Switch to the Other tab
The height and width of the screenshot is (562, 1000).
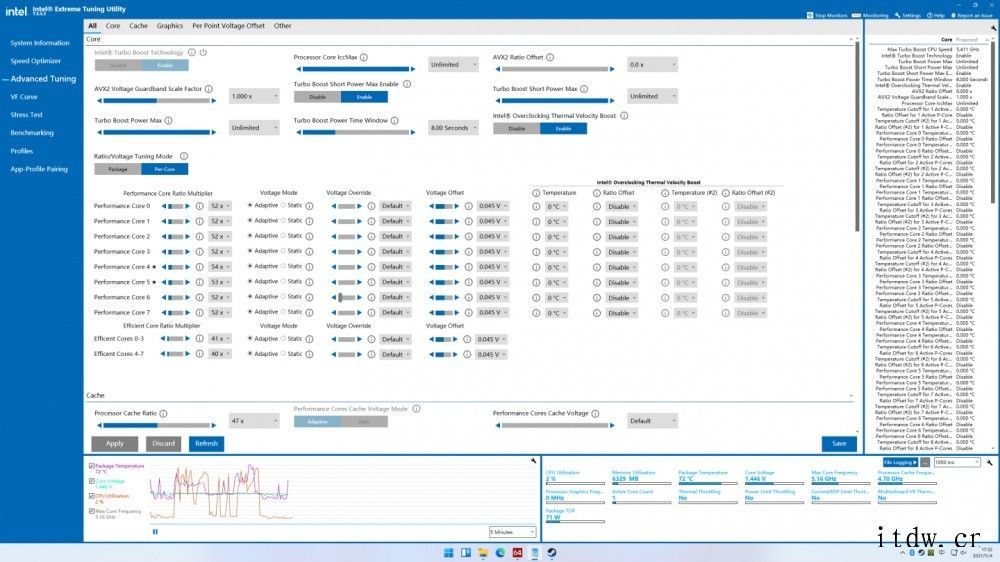click(283, 26)
